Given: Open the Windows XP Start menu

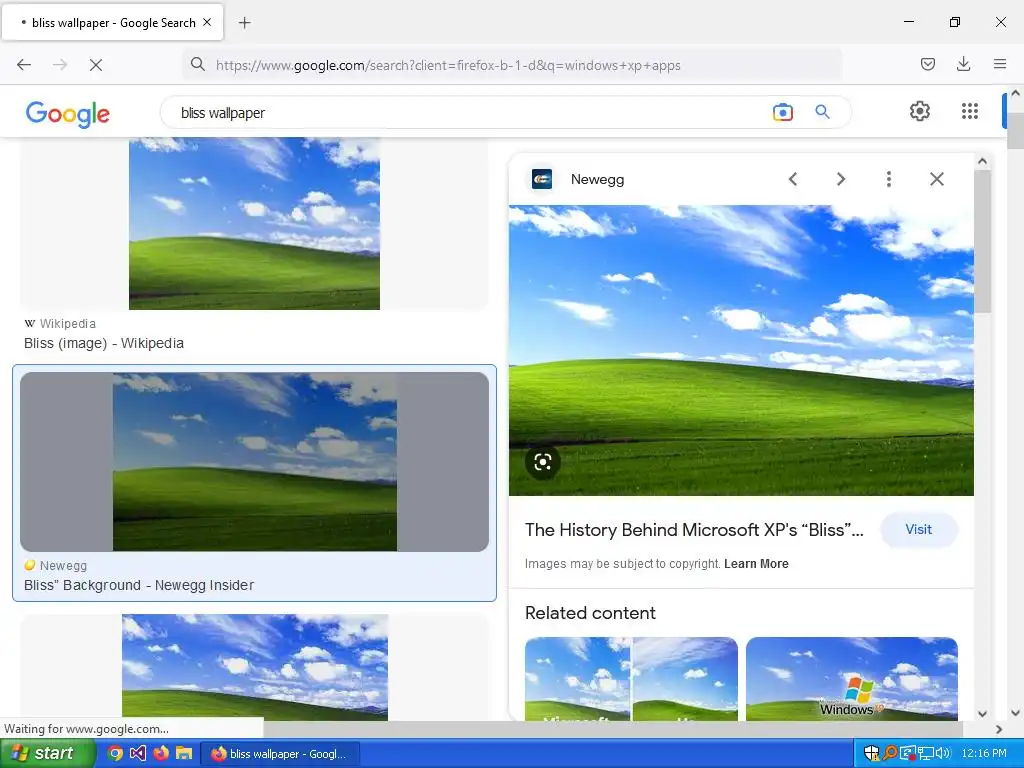Looking at the screenshot, I should click(x=46, y=754).
